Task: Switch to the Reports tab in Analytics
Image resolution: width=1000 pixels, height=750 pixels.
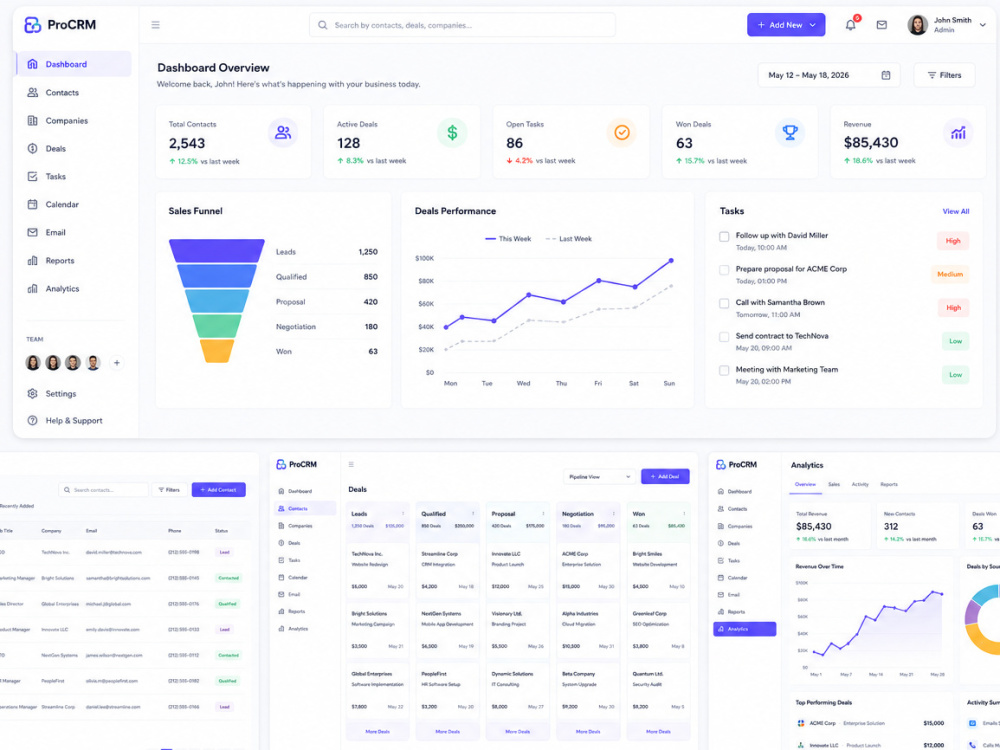Action: (x=888, y=485)
